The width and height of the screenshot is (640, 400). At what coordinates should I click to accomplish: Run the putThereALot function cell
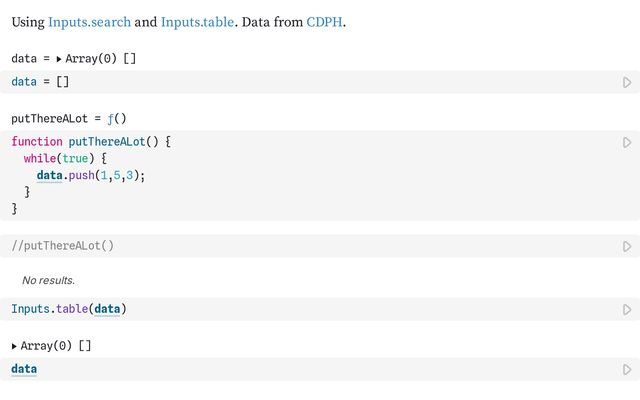(627, 142)
